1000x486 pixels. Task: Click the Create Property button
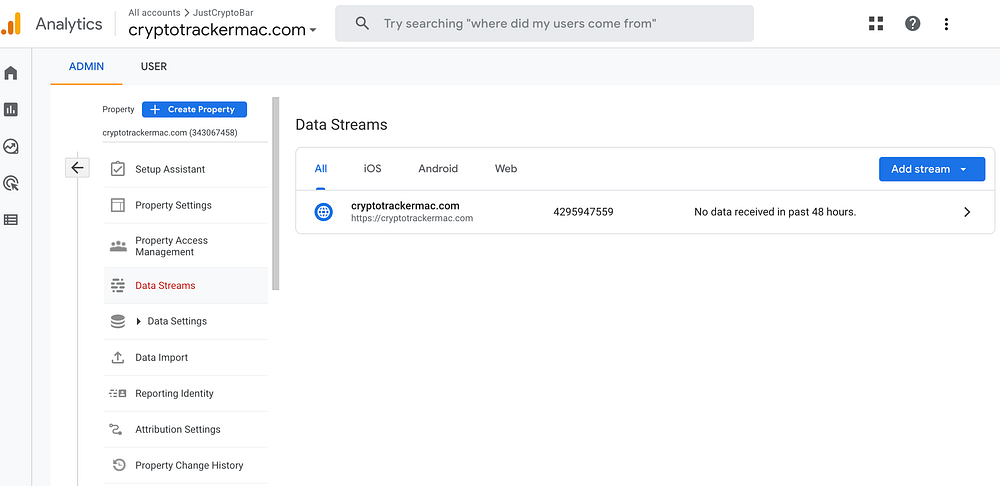[194, 110]
